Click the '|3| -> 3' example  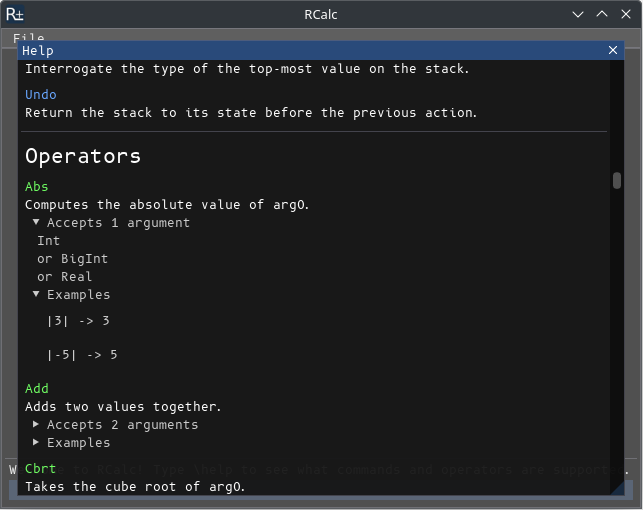tap(78, 321)
